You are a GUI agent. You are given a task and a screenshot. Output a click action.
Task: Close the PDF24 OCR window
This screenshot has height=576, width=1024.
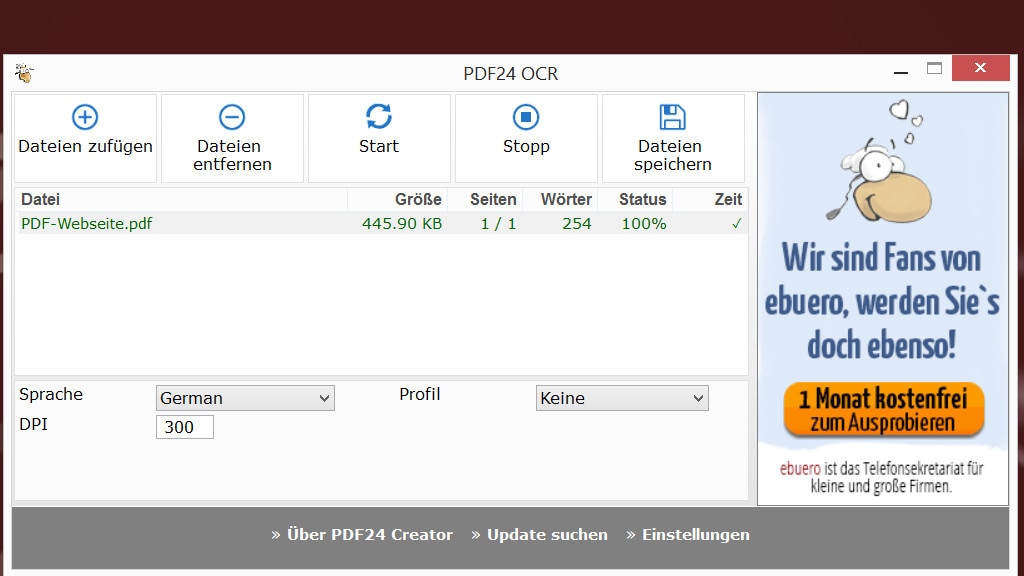[x=980, y=68]
